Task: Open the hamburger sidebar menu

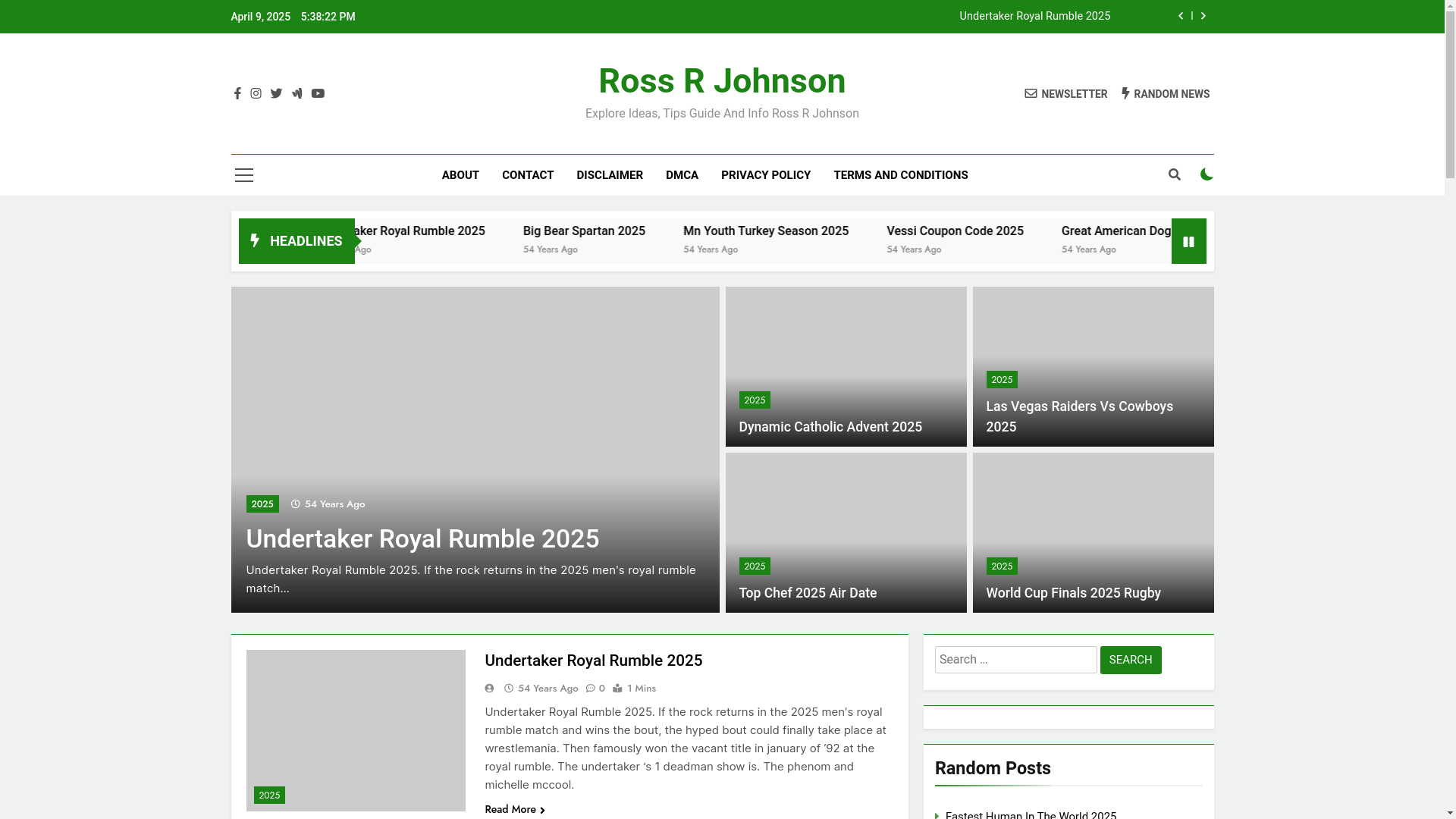Action: pyautogui.click(x=244, y=175)
